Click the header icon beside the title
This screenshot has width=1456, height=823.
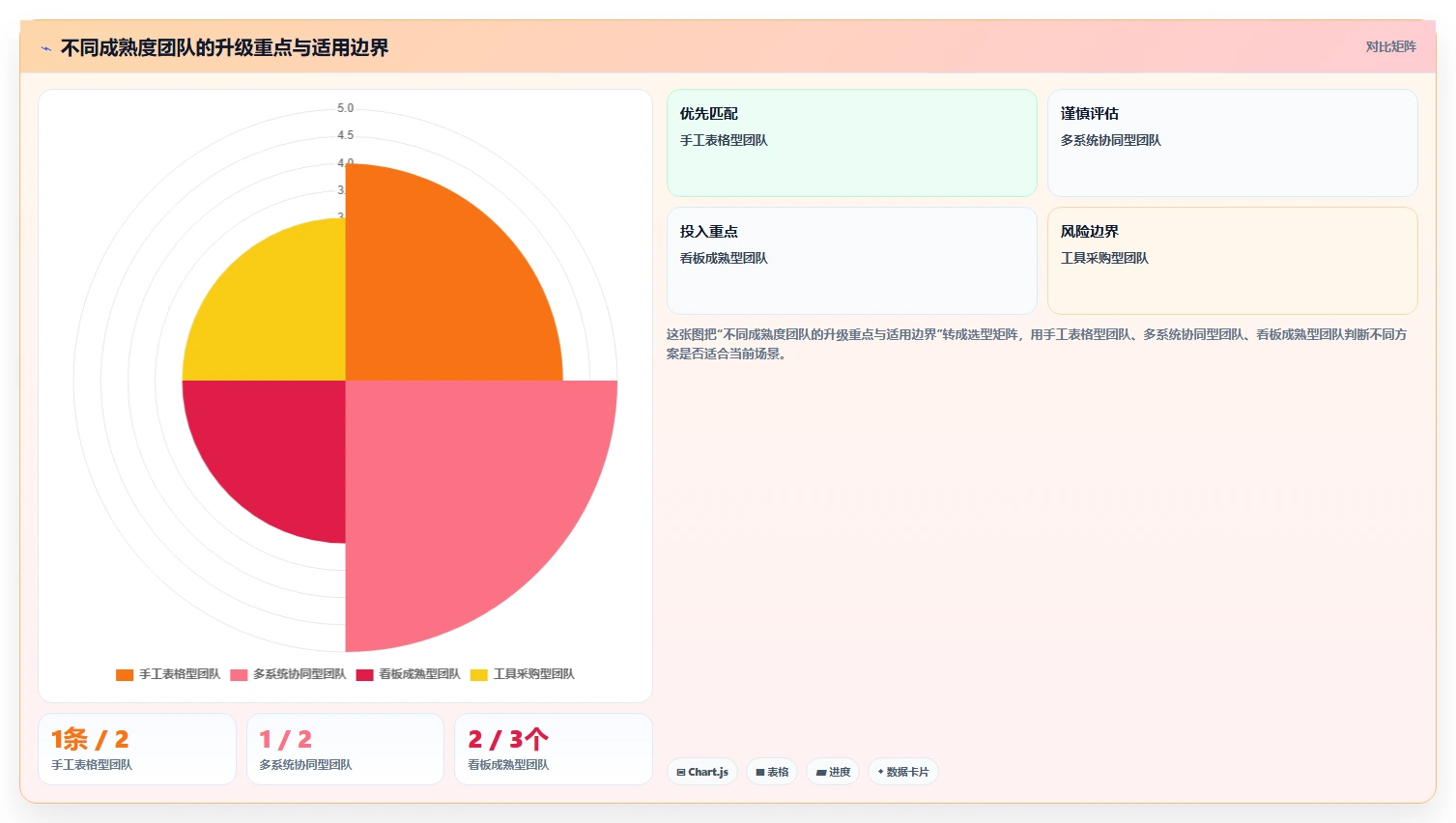point(45,48)
